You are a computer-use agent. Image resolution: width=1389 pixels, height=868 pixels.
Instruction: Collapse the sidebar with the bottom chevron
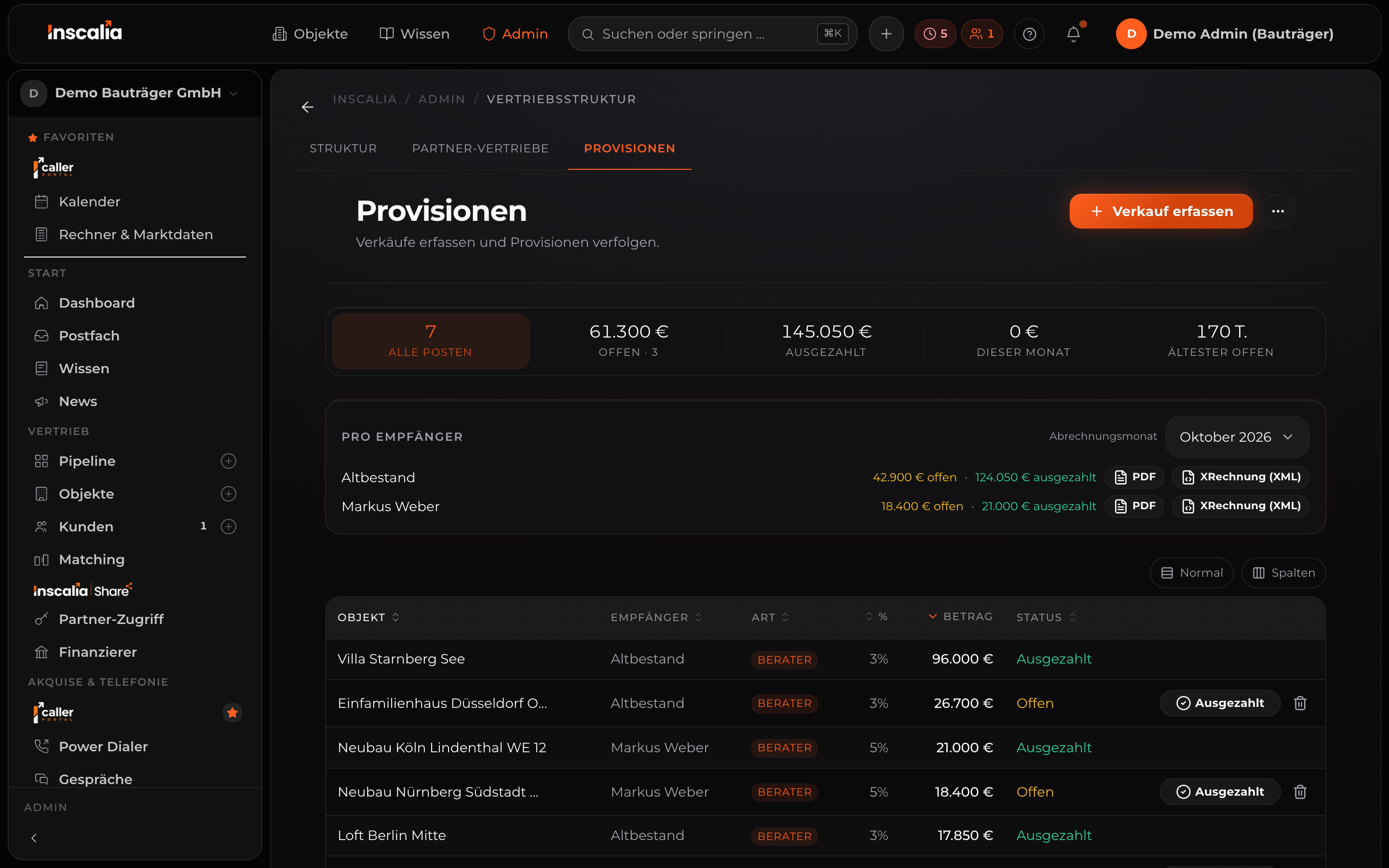pos(34,838)
